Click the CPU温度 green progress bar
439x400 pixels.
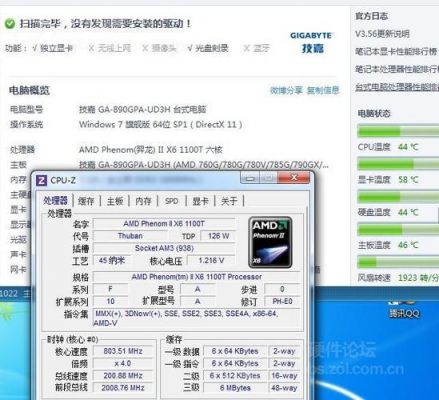[x=398, y=131]
